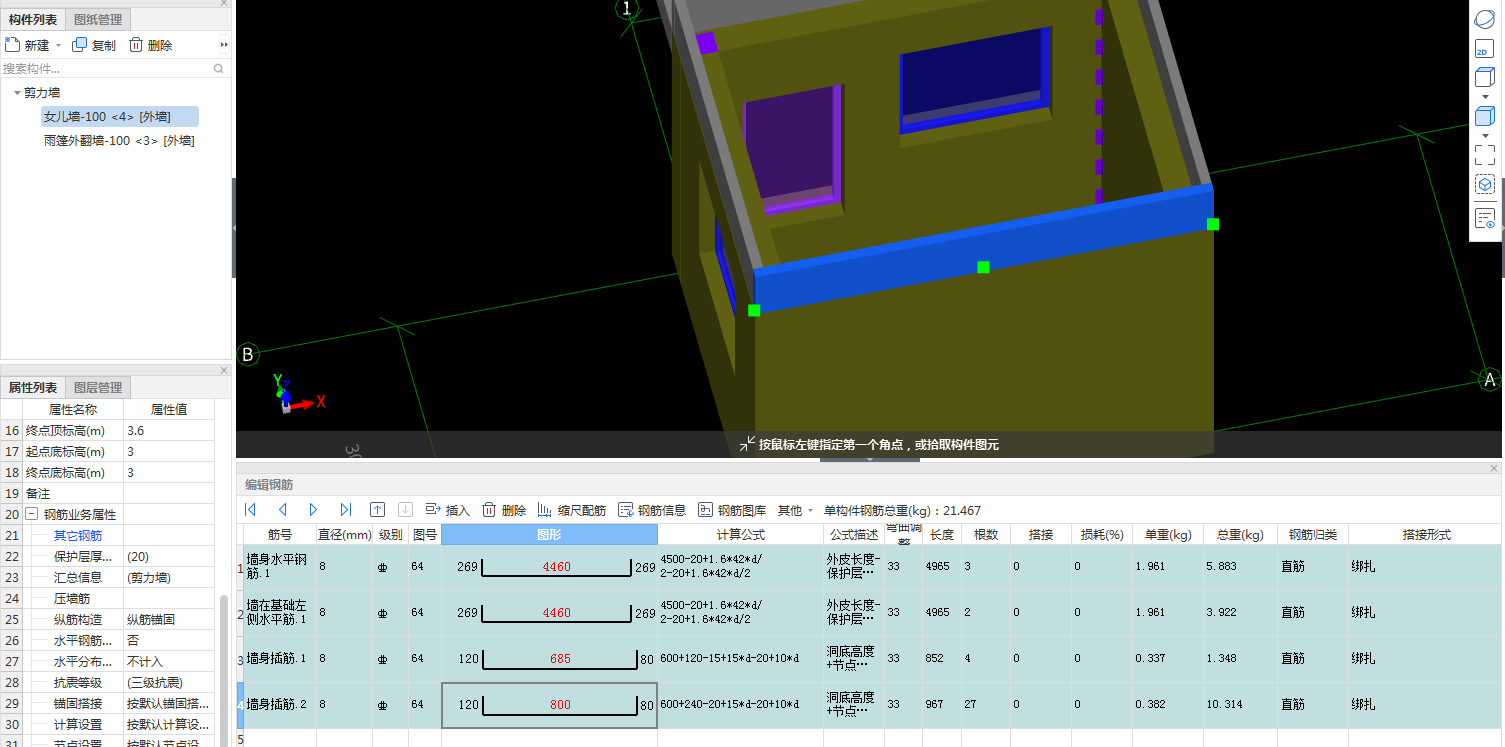Click the 其它钢筋 property link
Viewport: 1505px width, 747px height.
click(76, 535)
